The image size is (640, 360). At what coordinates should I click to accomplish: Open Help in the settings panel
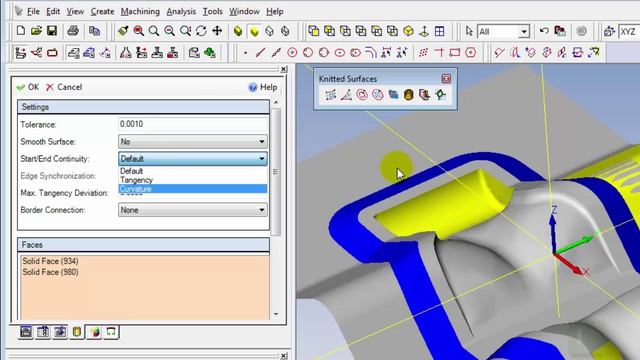[263, 87]
